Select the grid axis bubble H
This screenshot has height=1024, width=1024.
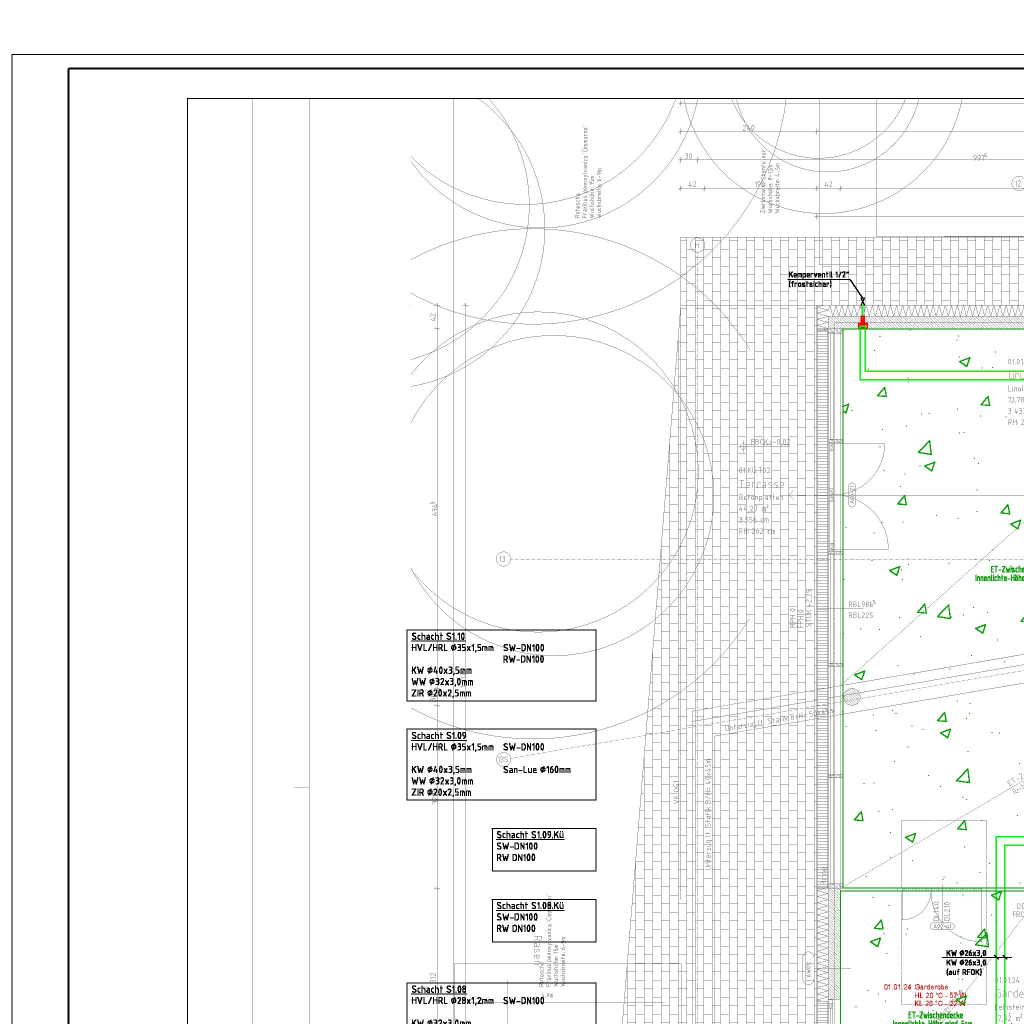[x=697, y=245]
